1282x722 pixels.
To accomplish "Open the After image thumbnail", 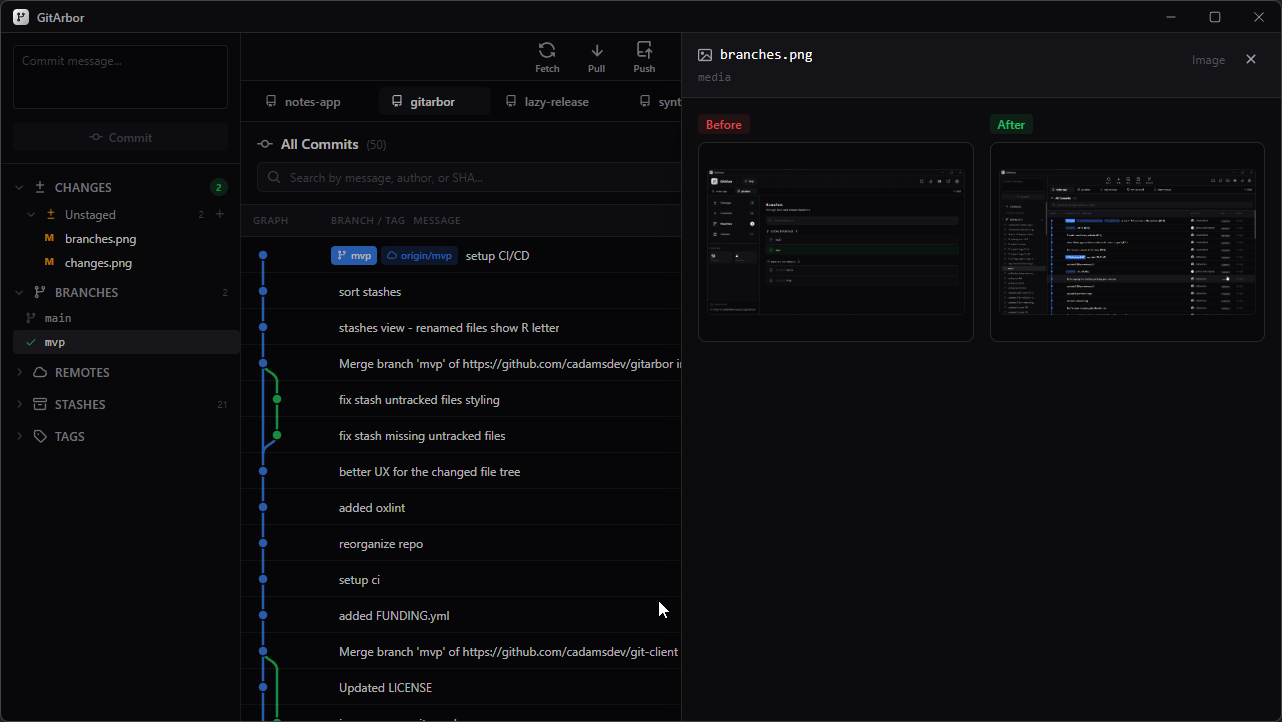I will [1127, 242].
